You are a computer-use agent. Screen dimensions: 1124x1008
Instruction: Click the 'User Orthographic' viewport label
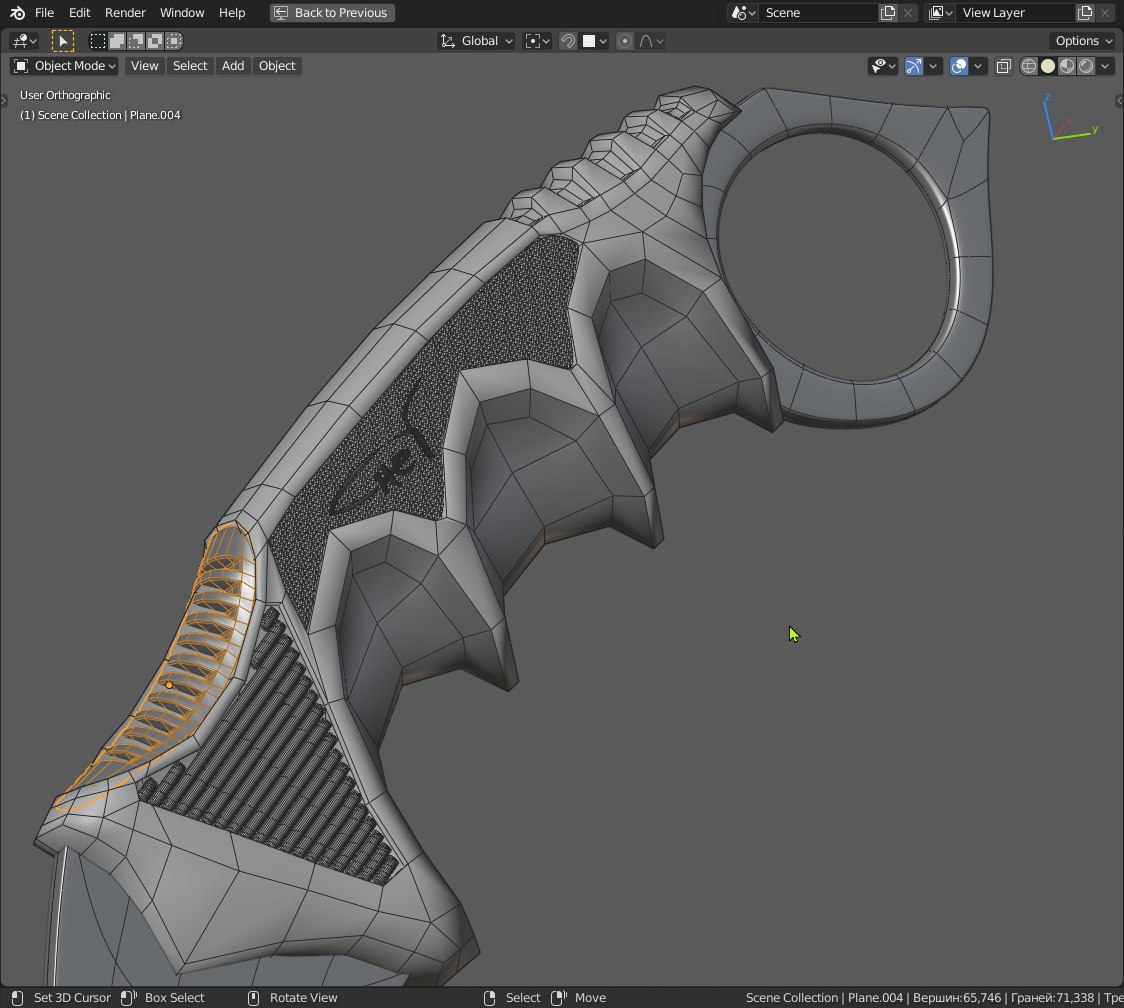[x=65, y=95]
